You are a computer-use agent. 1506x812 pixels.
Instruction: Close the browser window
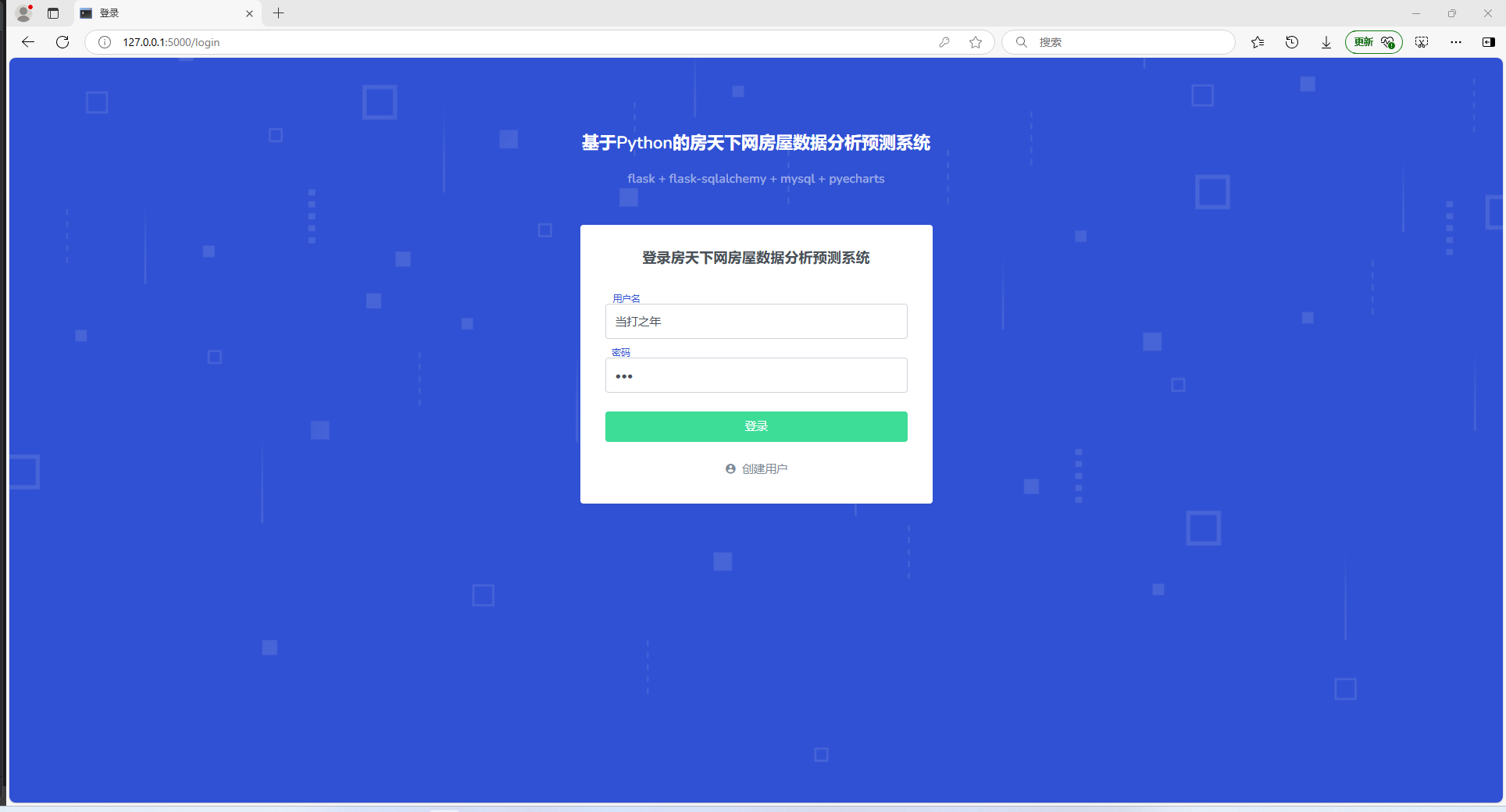[x=1488, y=13]
